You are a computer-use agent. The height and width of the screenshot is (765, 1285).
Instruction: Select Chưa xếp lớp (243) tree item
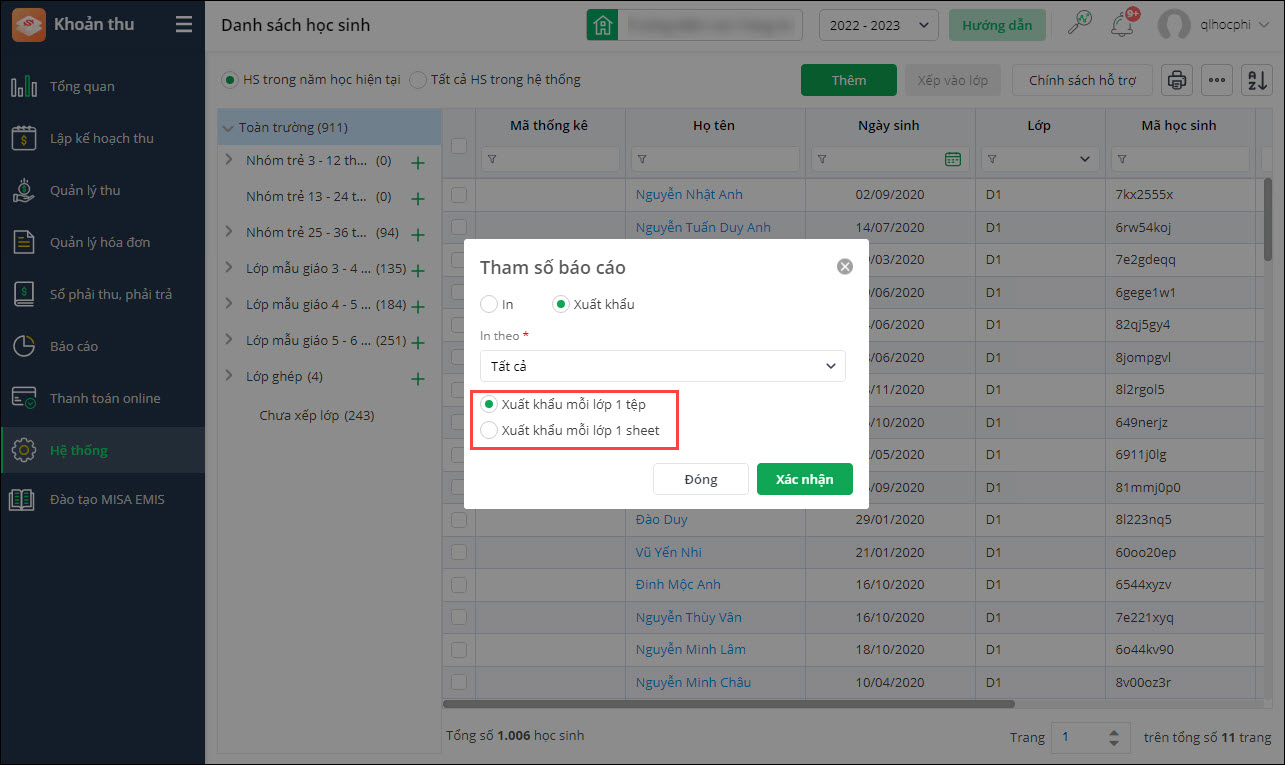(x=316, y=415)
